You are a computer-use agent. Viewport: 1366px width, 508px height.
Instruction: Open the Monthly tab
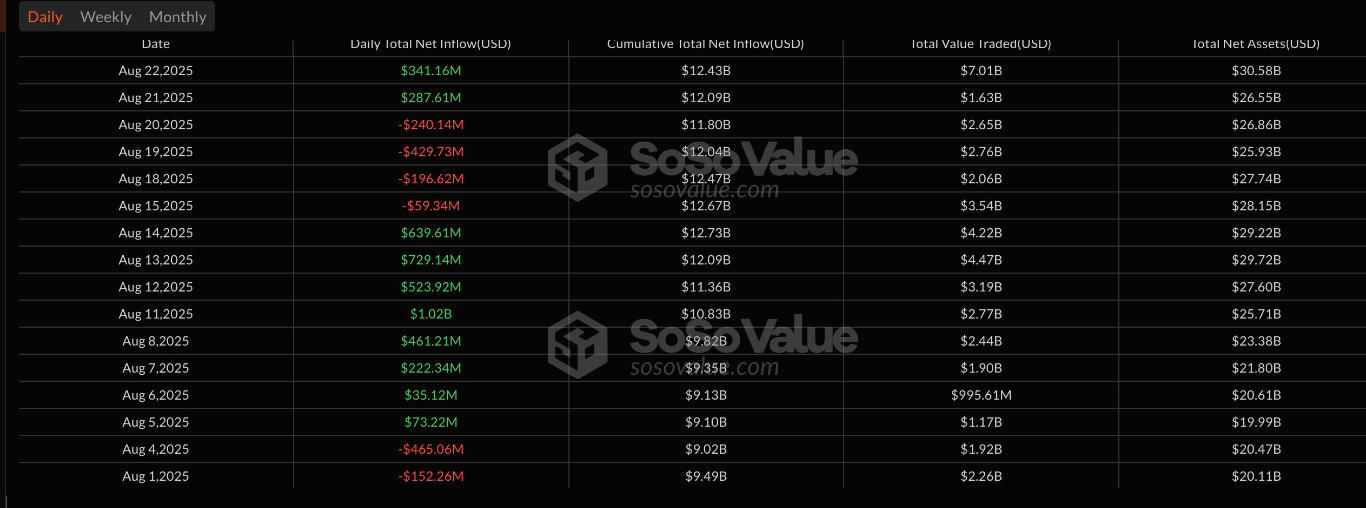click(177, 17)
